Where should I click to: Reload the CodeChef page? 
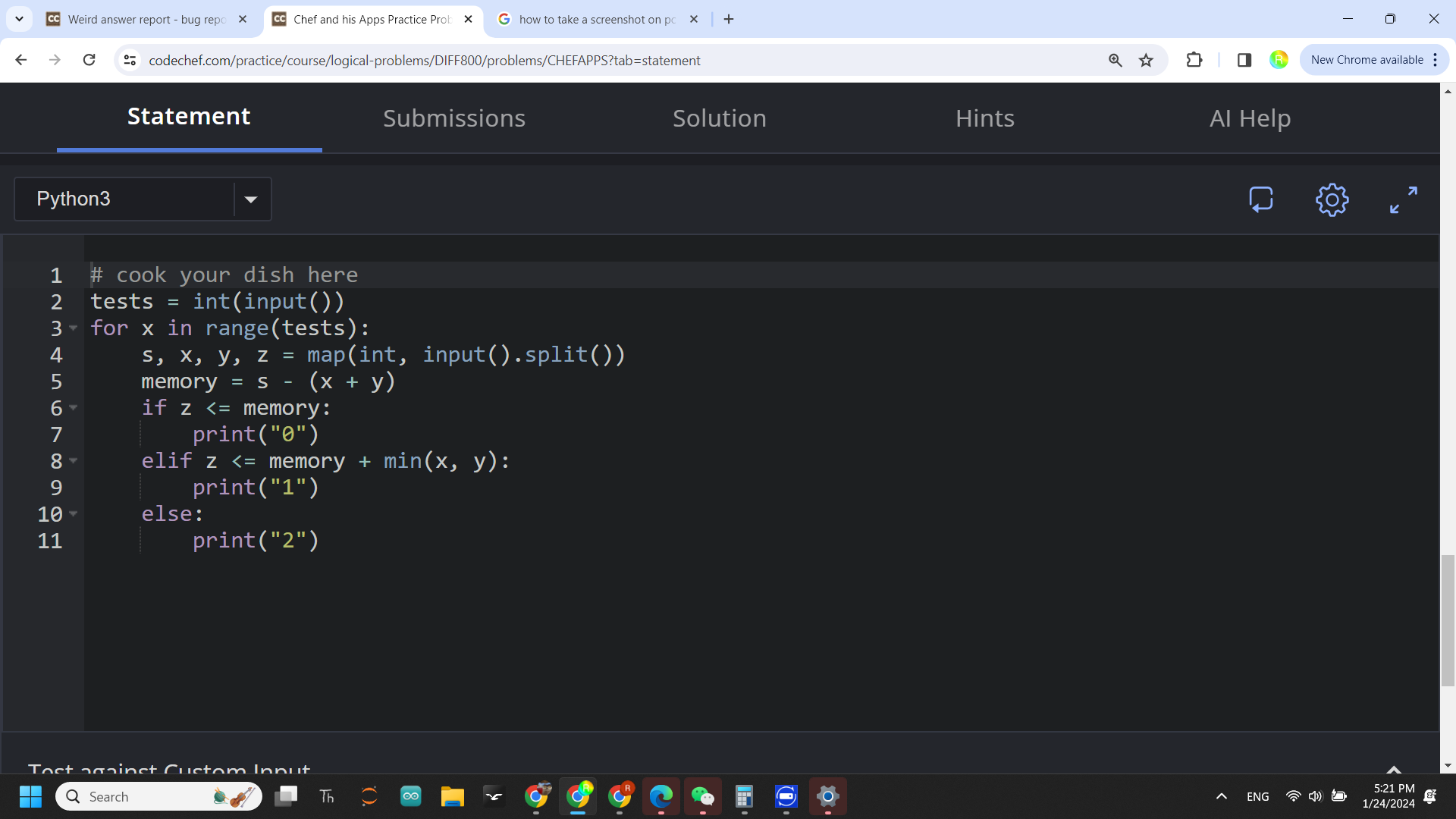[x=89, y=60]
